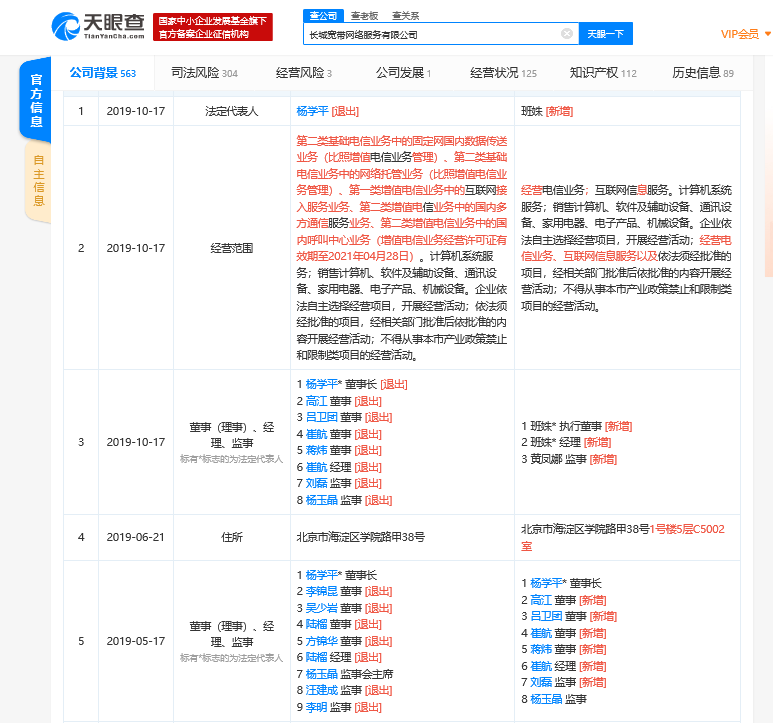This screenshot has width=773, height=723.
Task: Open 高江 董事 [新增] link in row 5
Action: [541, 600]
